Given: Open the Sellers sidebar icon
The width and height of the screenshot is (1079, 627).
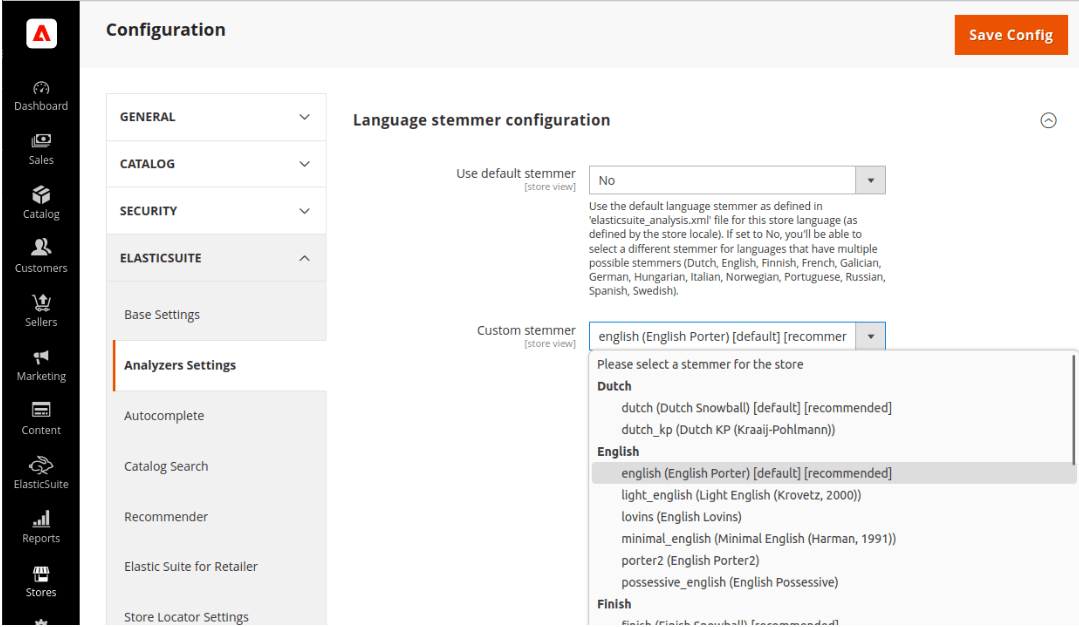Looking at the screenshot, I should pyautogui.click(x=41, y=304).
